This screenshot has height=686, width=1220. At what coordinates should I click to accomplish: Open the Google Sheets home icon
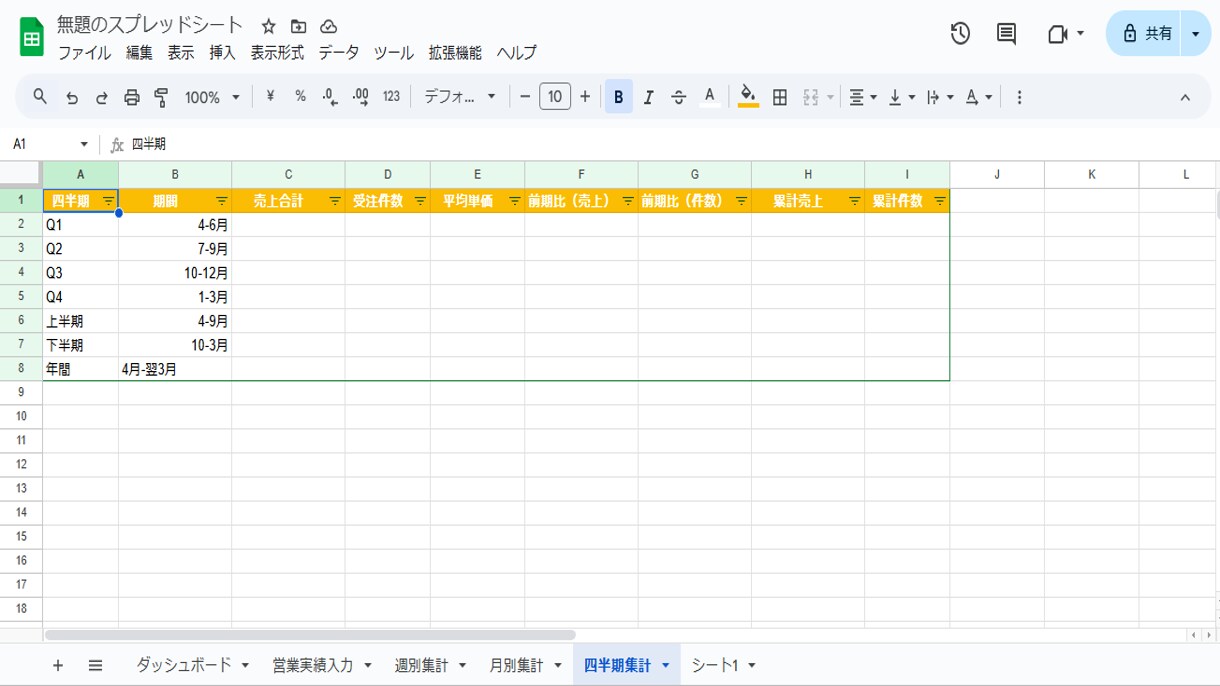tap(32, 37)
